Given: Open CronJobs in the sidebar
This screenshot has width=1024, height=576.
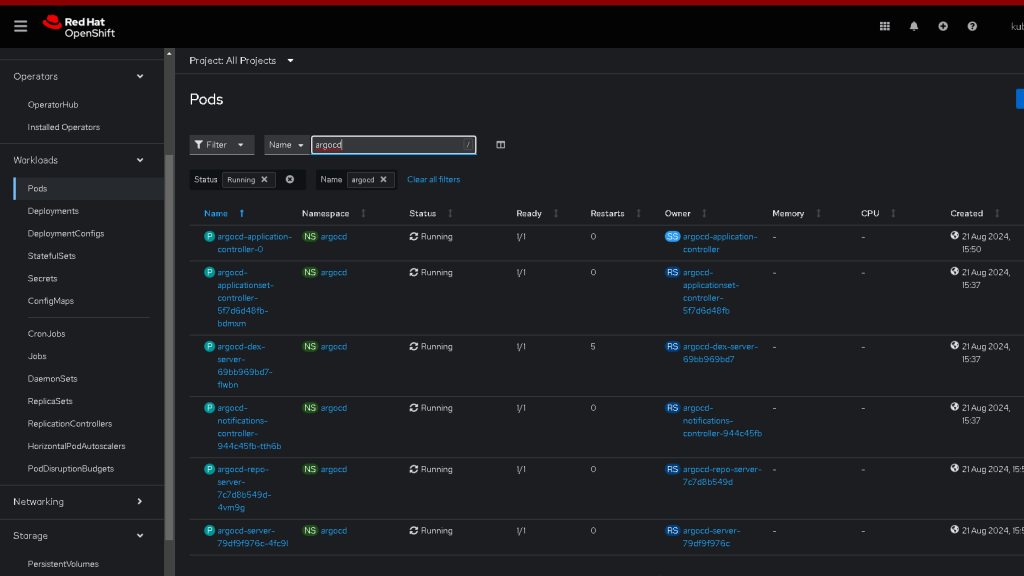Looking at the screenshot, I should pyautogui.click(x=46, y=334).
